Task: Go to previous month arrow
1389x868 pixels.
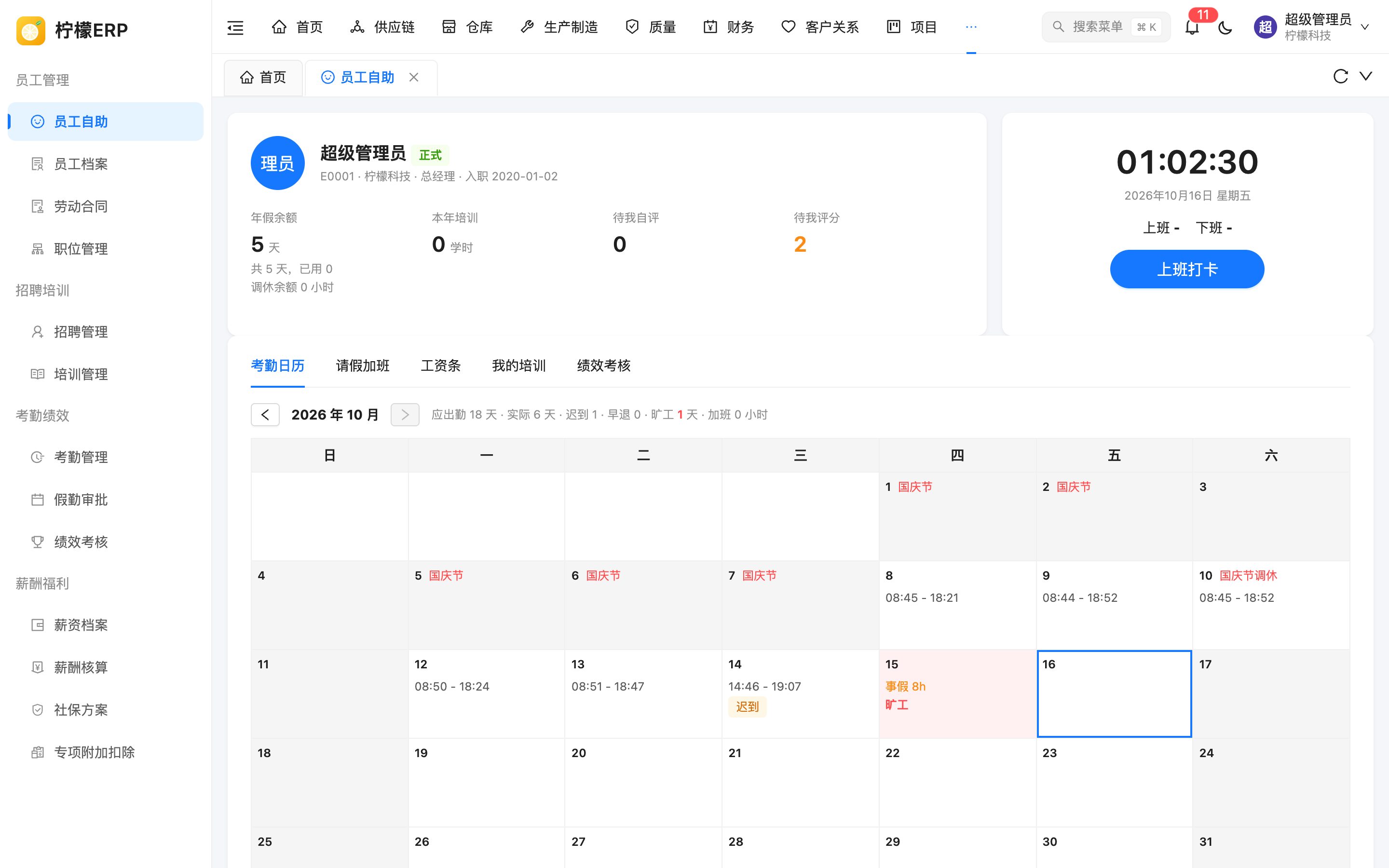Action: pyautogui.click(x=265, y=415)
